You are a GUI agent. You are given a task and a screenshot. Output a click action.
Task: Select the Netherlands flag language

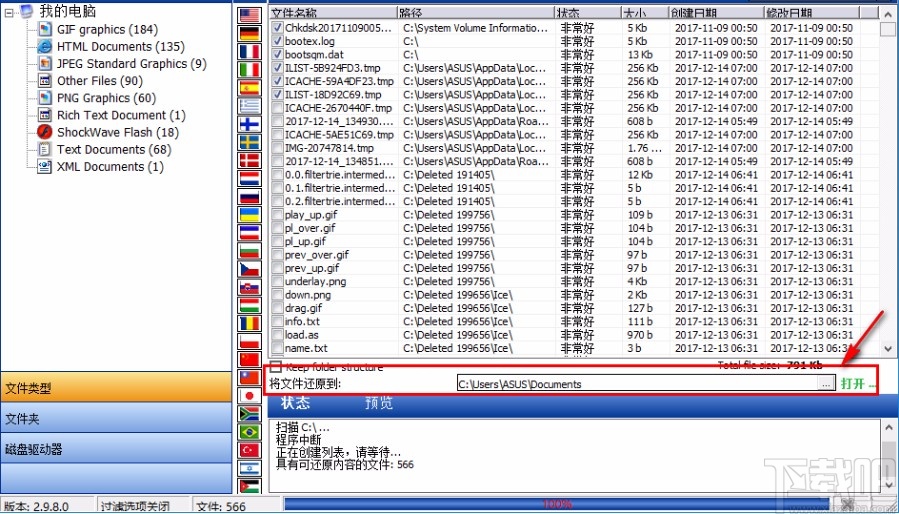pyautogui.click(x=250, y=178)
